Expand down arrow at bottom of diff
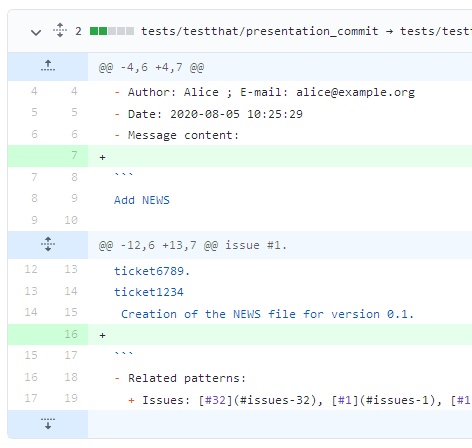Viewport: 472px width, 448px height. click(48, 424)
